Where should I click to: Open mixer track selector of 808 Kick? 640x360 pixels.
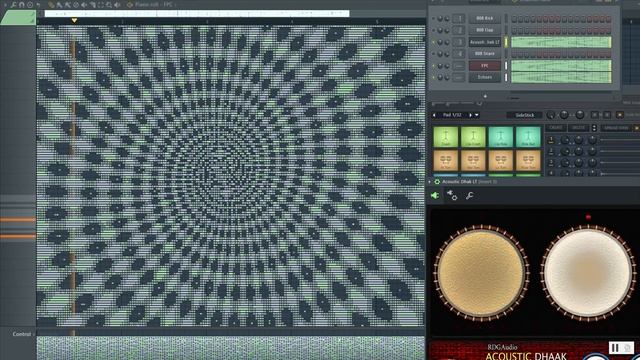[458, 19]
